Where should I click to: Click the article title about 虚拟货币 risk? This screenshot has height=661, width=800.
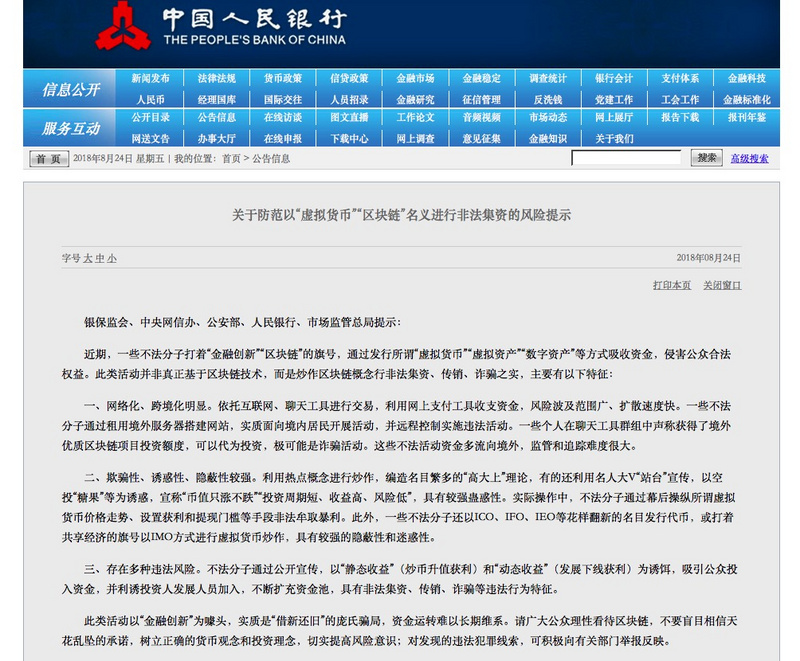tap(401, 215)
